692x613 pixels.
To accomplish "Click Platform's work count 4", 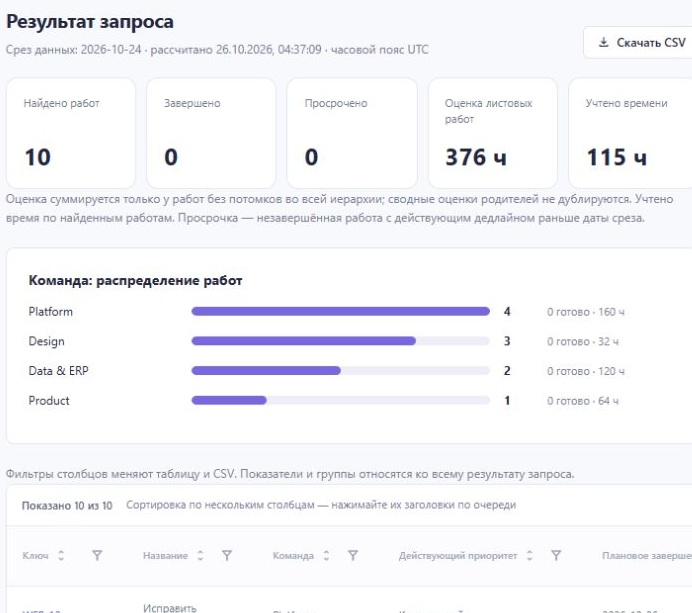I will (x=507, y=312).
